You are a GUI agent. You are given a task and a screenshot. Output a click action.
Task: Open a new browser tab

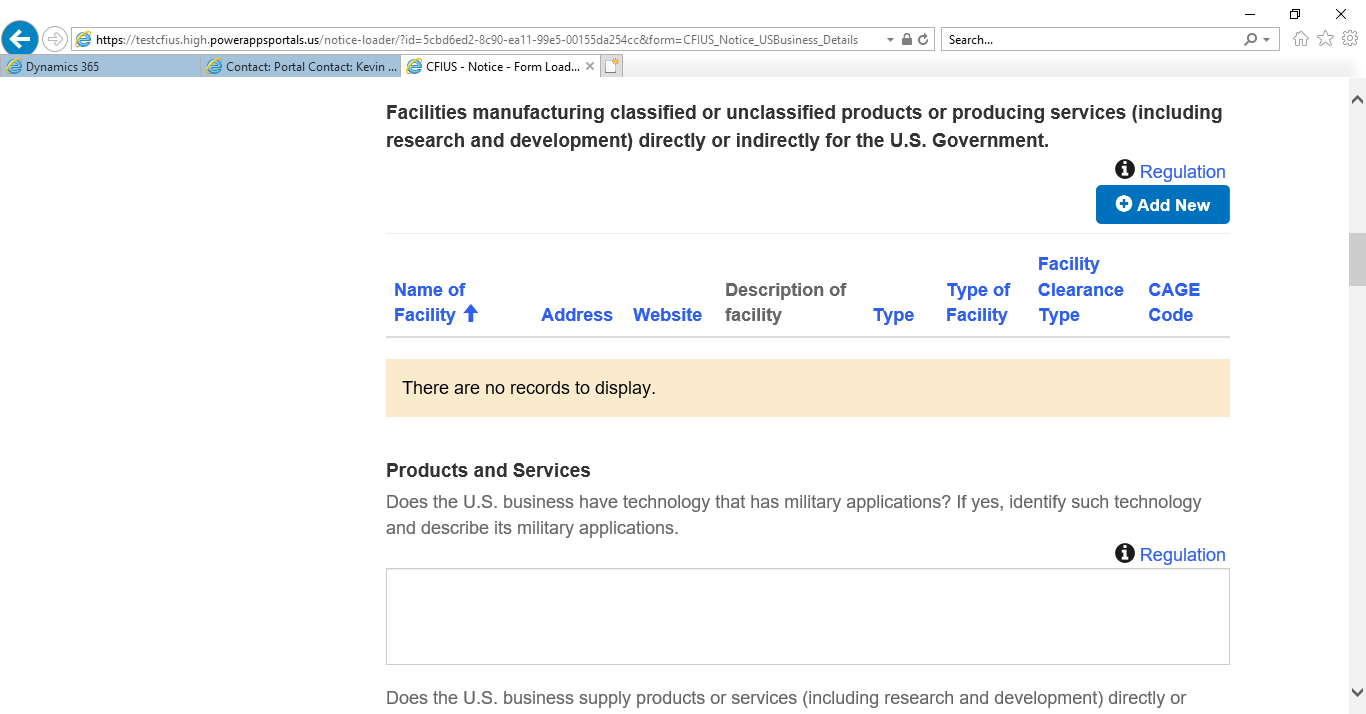(x=612, y=67)
